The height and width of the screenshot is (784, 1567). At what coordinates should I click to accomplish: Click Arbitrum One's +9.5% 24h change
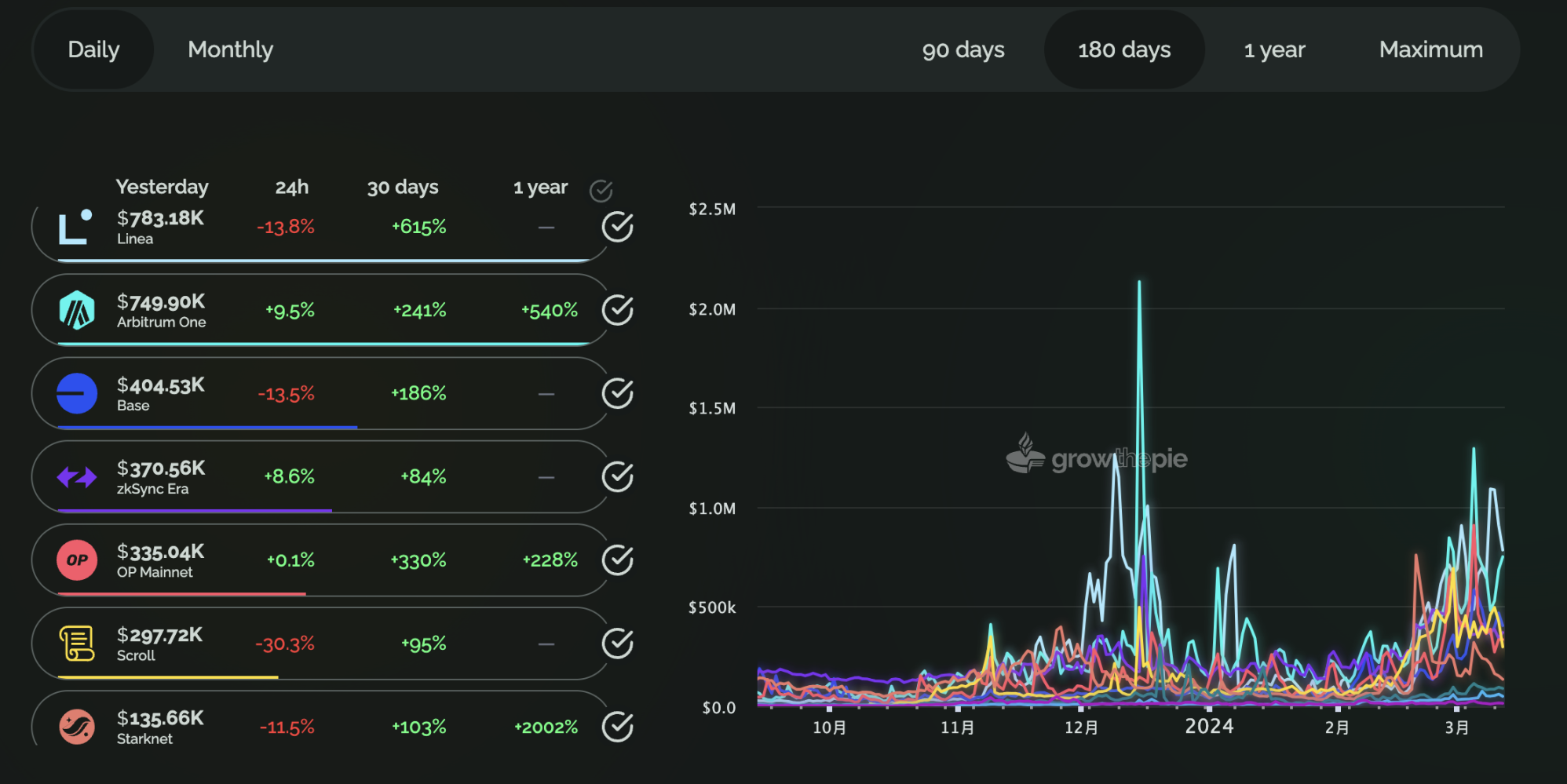pos(290,311)
